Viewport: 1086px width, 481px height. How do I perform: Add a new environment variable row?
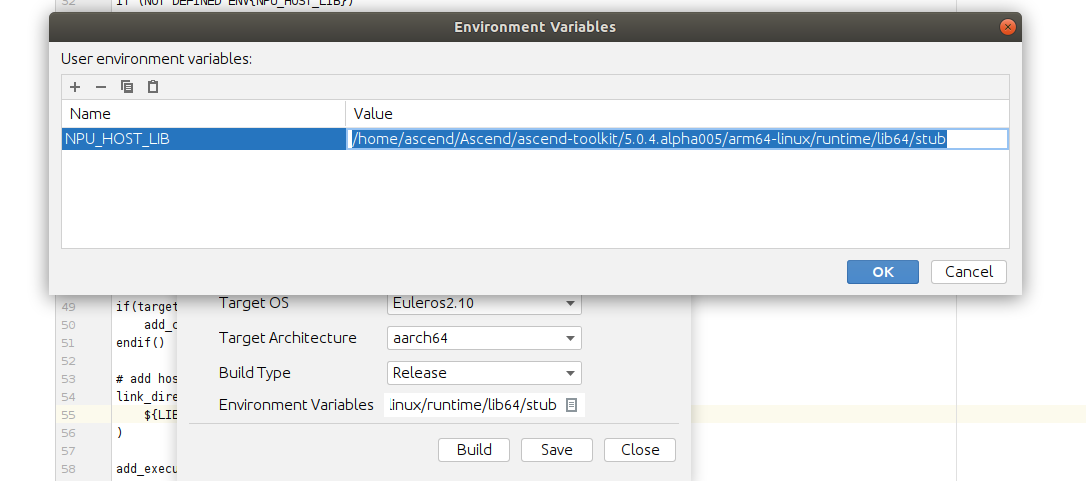(75, 87)
